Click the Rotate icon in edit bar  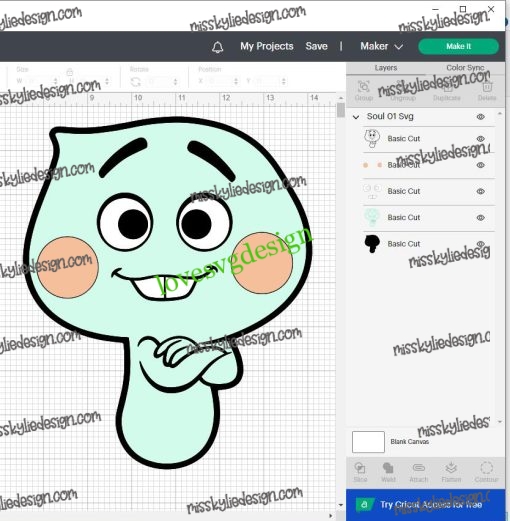(135, 82)
